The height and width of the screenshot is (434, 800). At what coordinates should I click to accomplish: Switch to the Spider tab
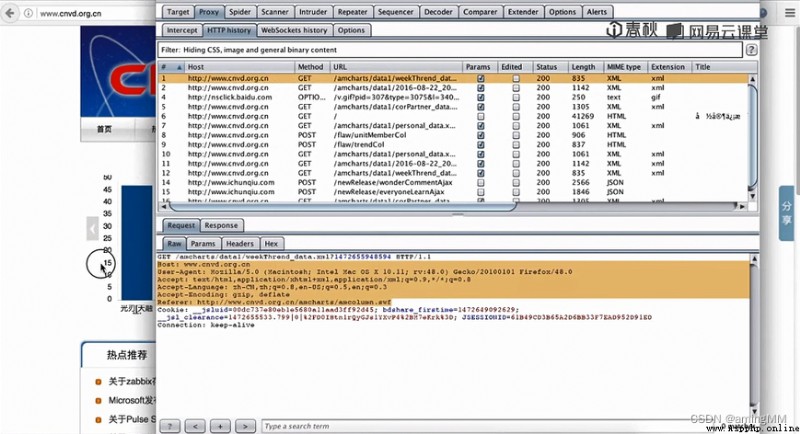pos(240,12)
